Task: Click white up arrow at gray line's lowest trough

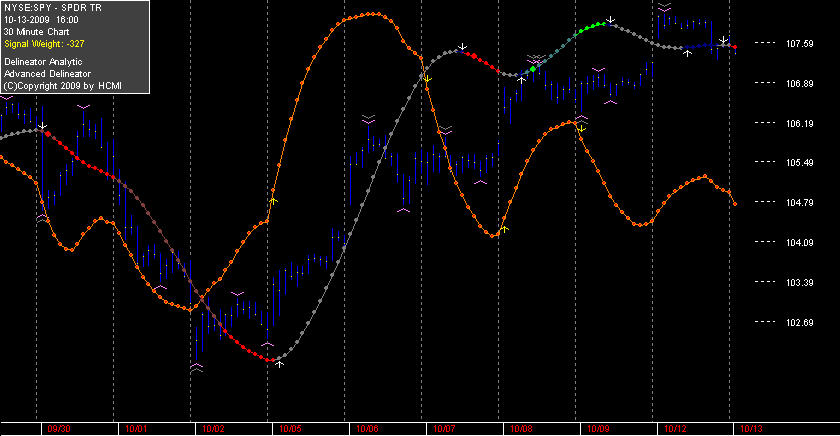Action: (279, 364)
